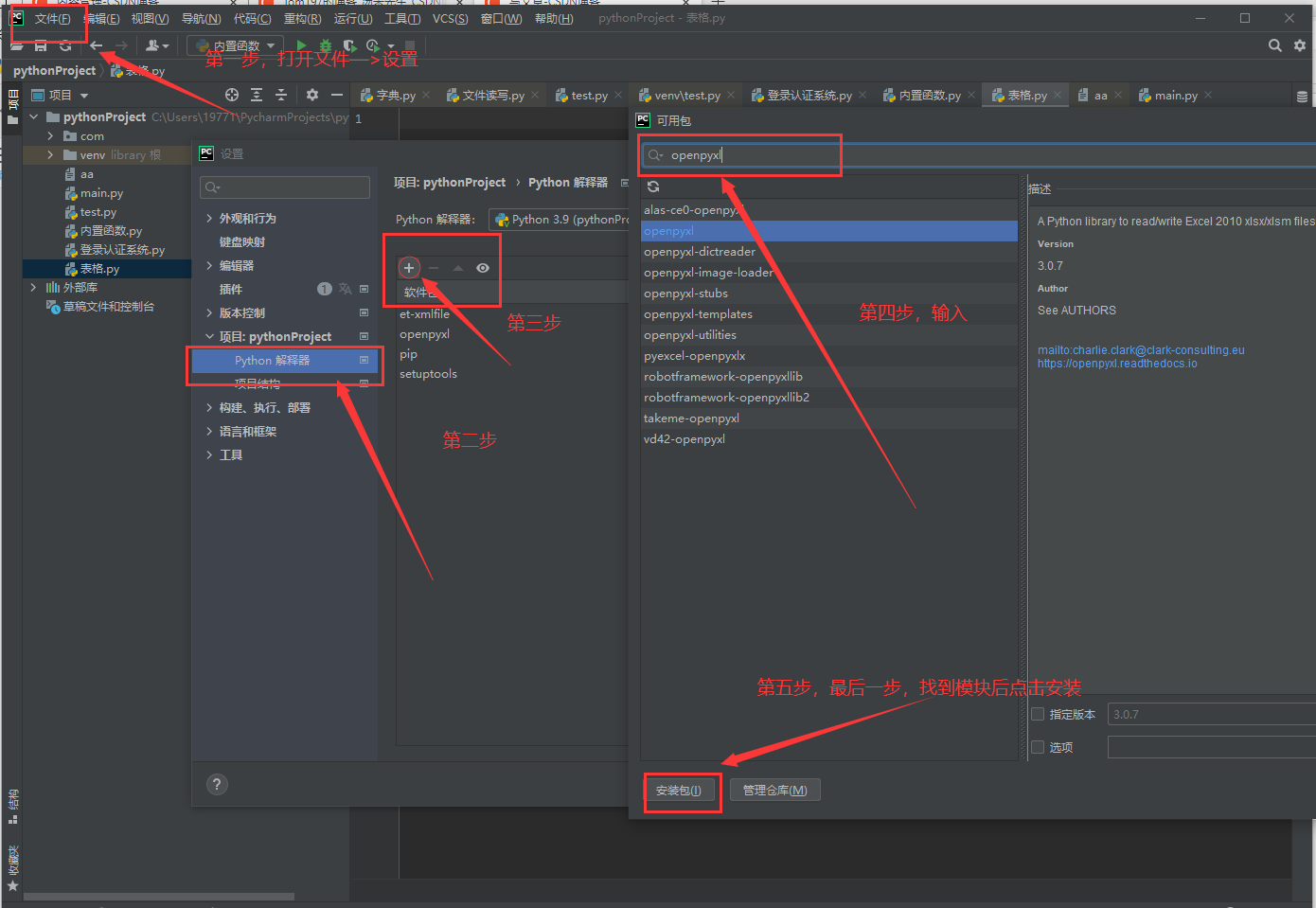Click the green Run button

[x=301, y=45]
